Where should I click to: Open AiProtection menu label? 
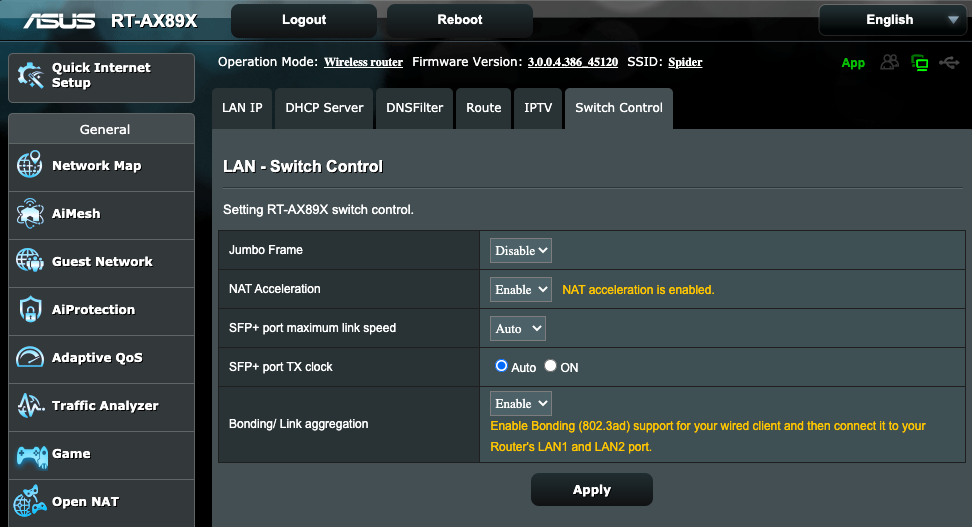(x=94, y=309)
